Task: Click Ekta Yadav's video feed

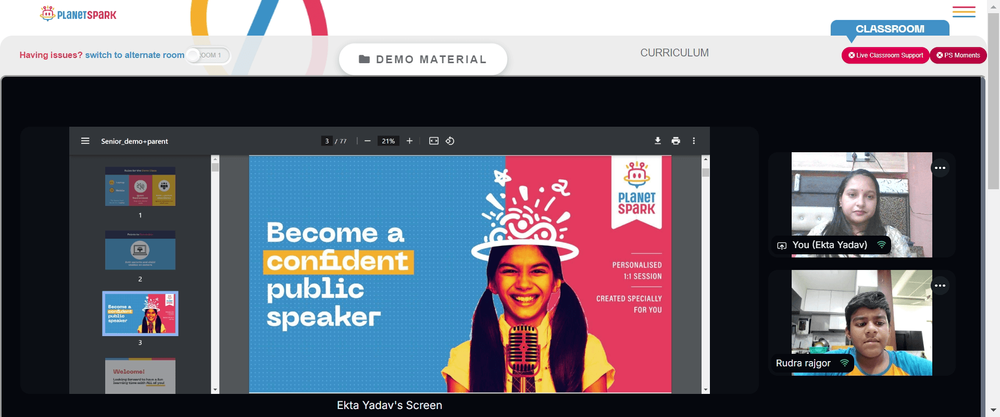Action: [x=862, y=204]
